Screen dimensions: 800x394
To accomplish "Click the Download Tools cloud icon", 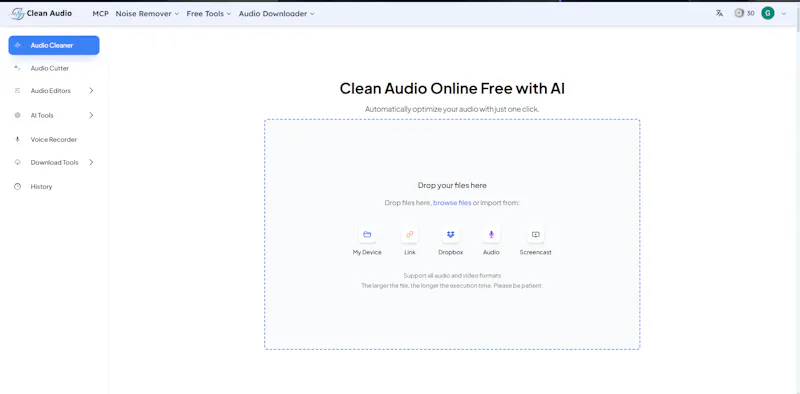I will [x=17, y=162].
